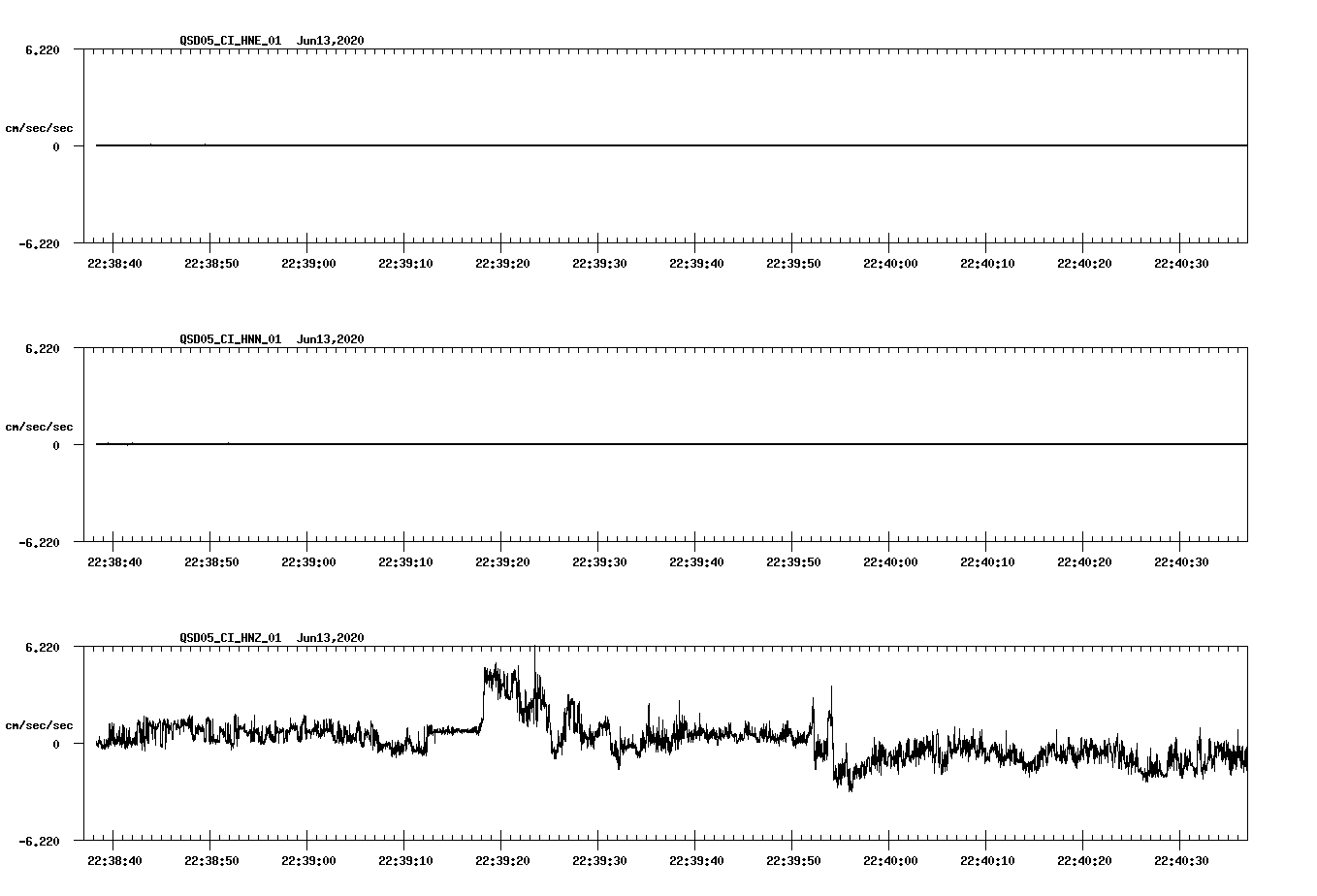
Task: Select the 22:39:20 time label under HNN plot
Action: 502,562
